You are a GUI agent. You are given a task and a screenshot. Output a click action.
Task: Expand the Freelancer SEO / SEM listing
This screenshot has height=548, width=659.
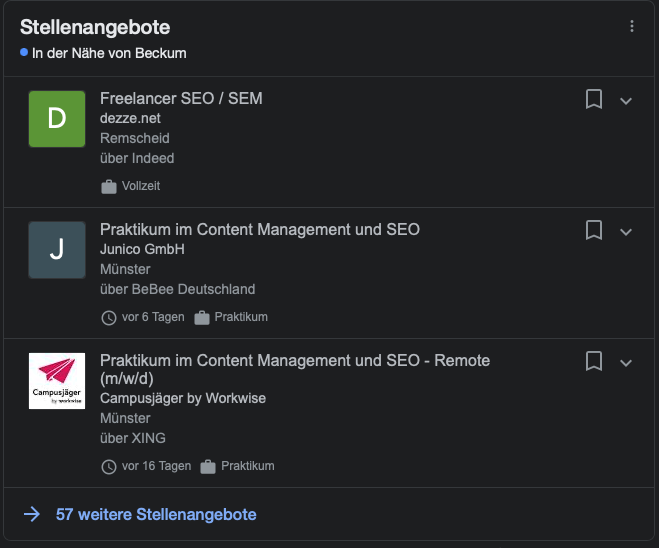click(626, 100)
